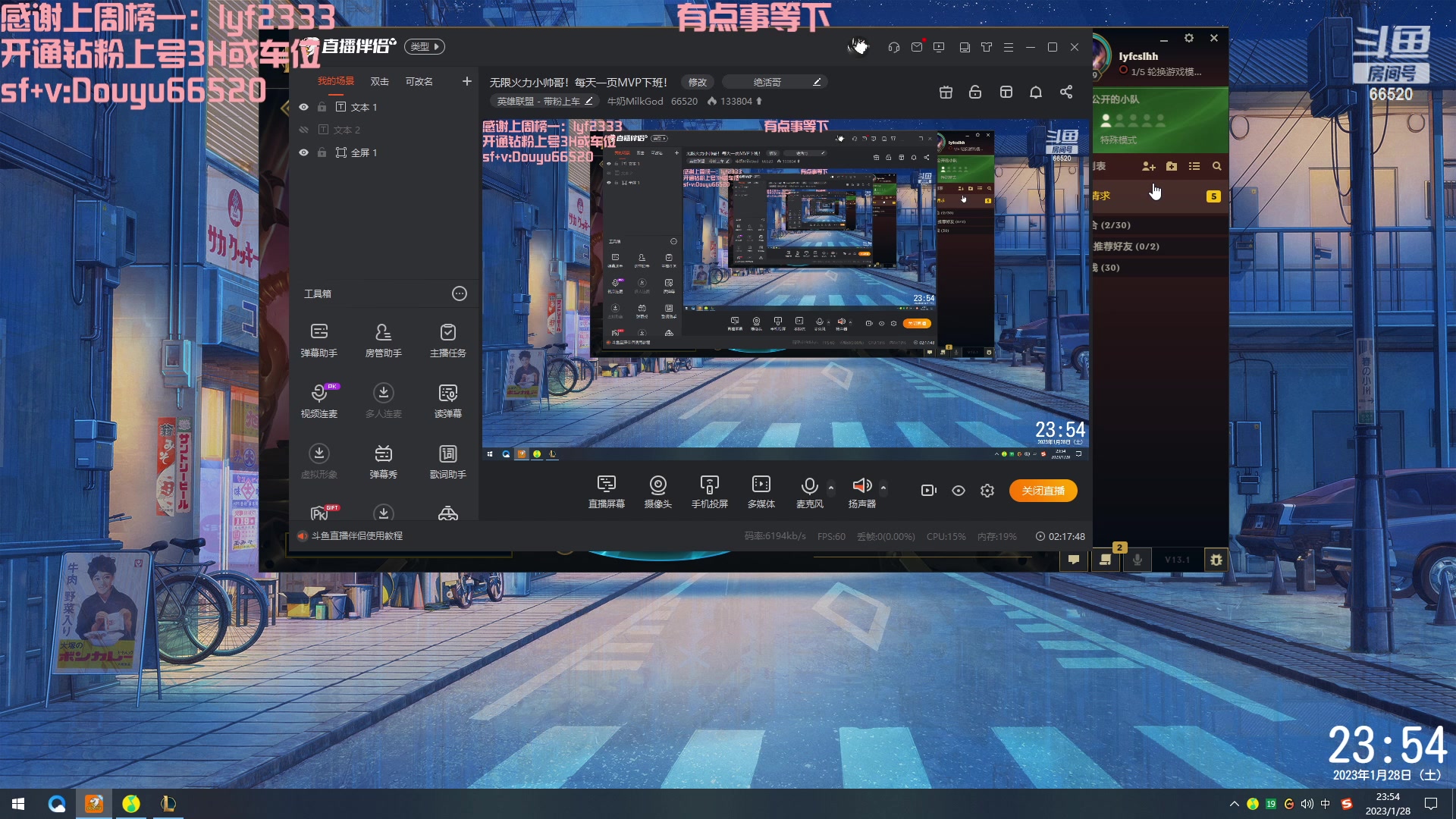Open stream settings gear next to 关闭直播

coord(987,491)
